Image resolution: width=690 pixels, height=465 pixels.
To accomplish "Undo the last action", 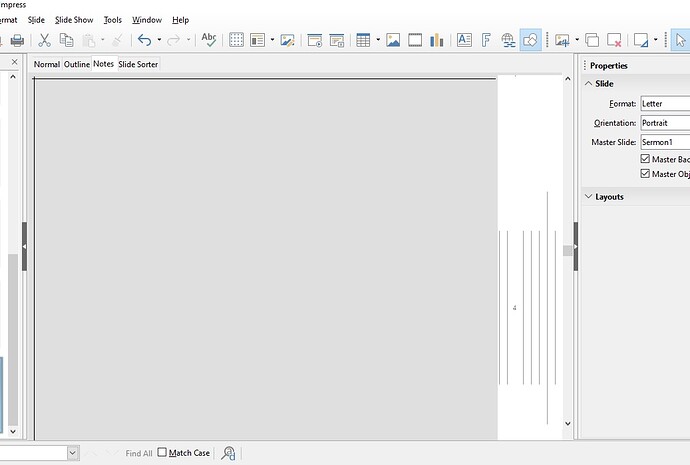I will pos(144,40).
